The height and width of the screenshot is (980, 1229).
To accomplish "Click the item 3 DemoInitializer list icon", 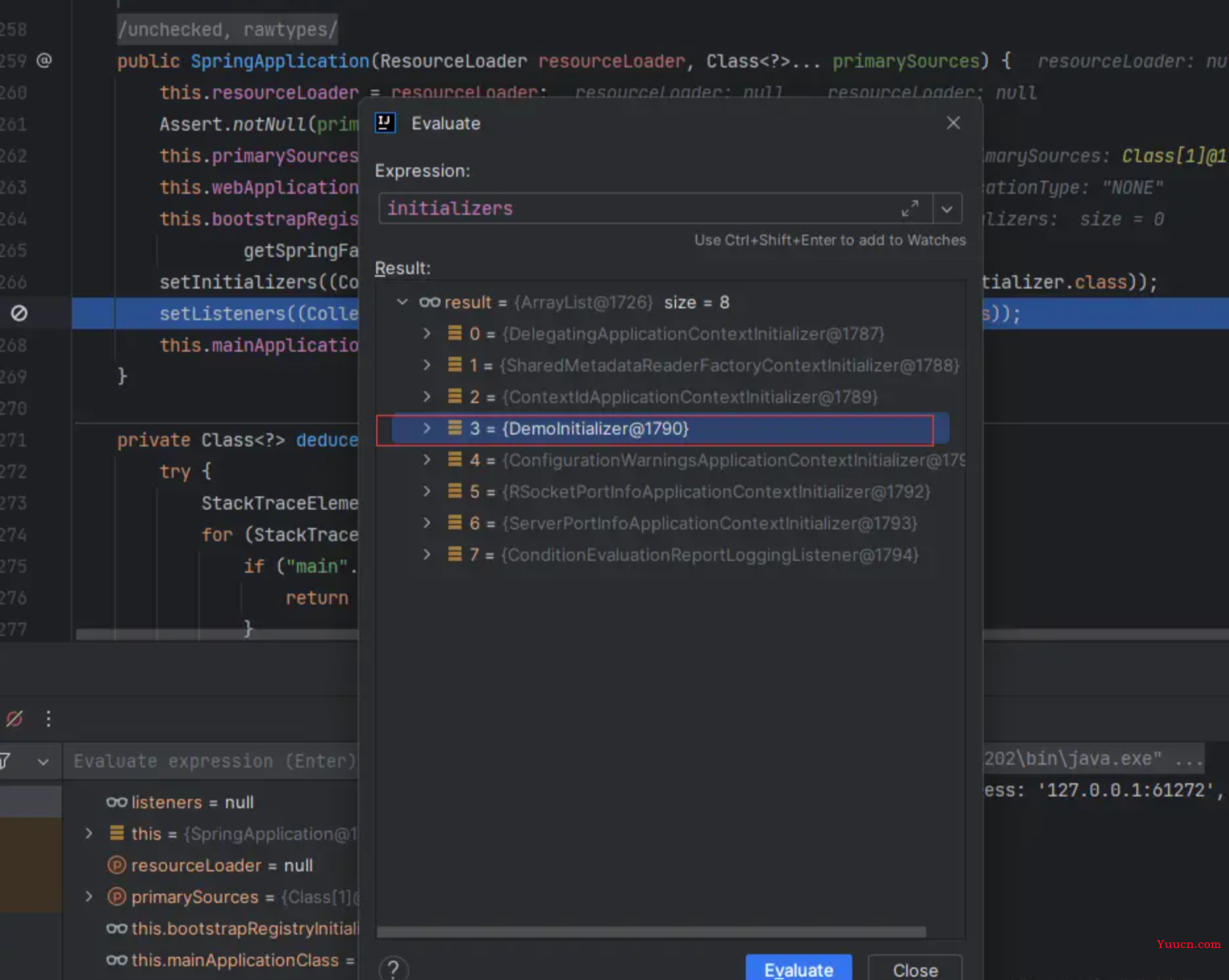I will coord(454,428).
